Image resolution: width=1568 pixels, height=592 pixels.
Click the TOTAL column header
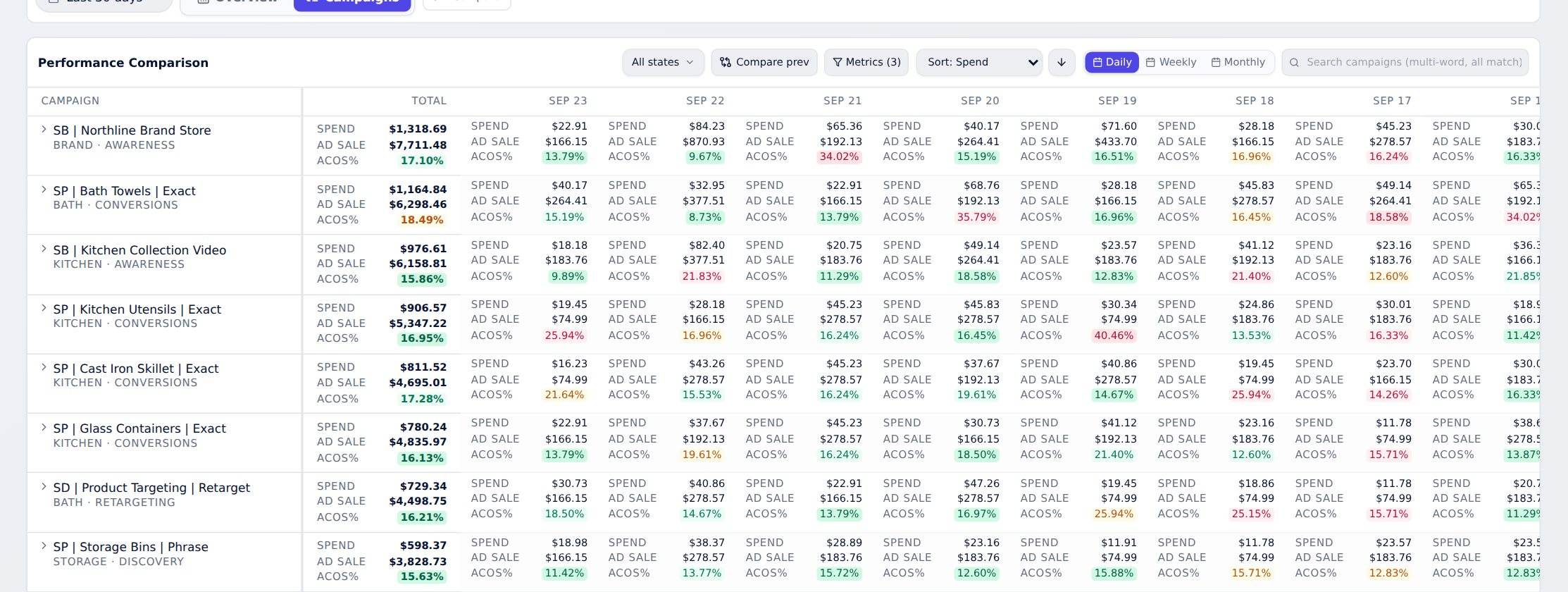coord(429,101)
